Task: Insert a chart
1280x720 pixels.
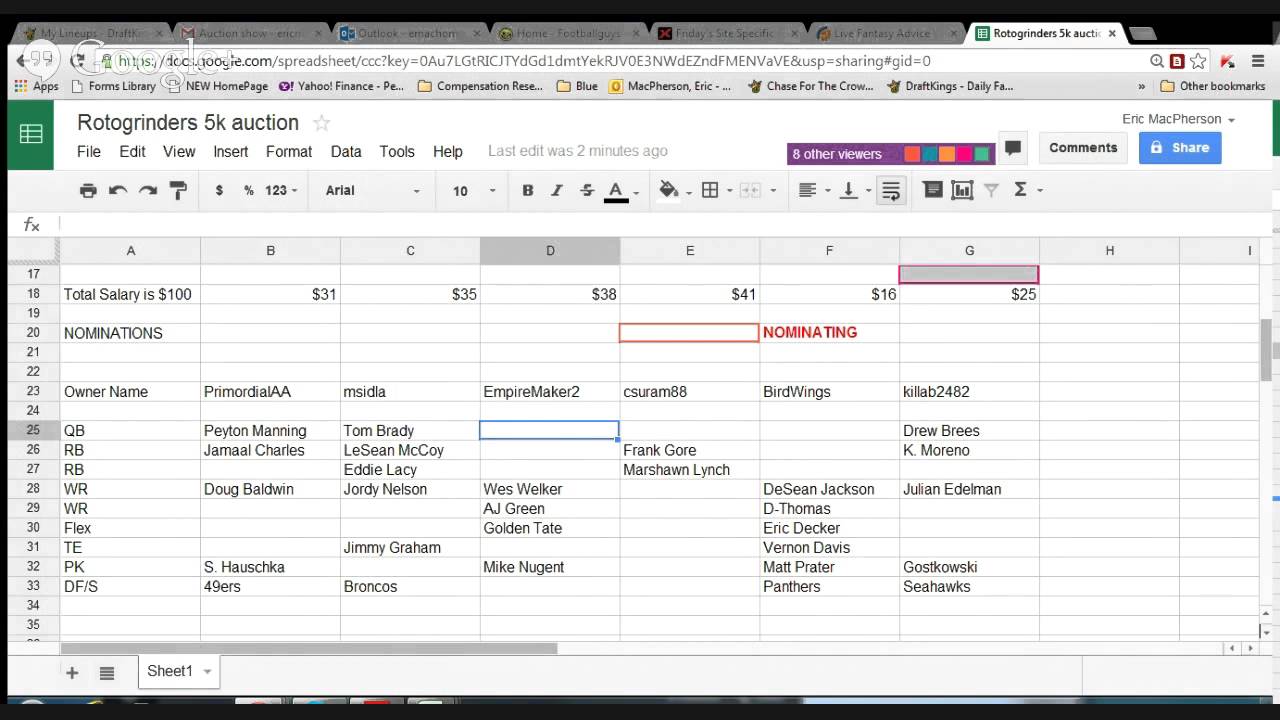Action: [962, 190]
